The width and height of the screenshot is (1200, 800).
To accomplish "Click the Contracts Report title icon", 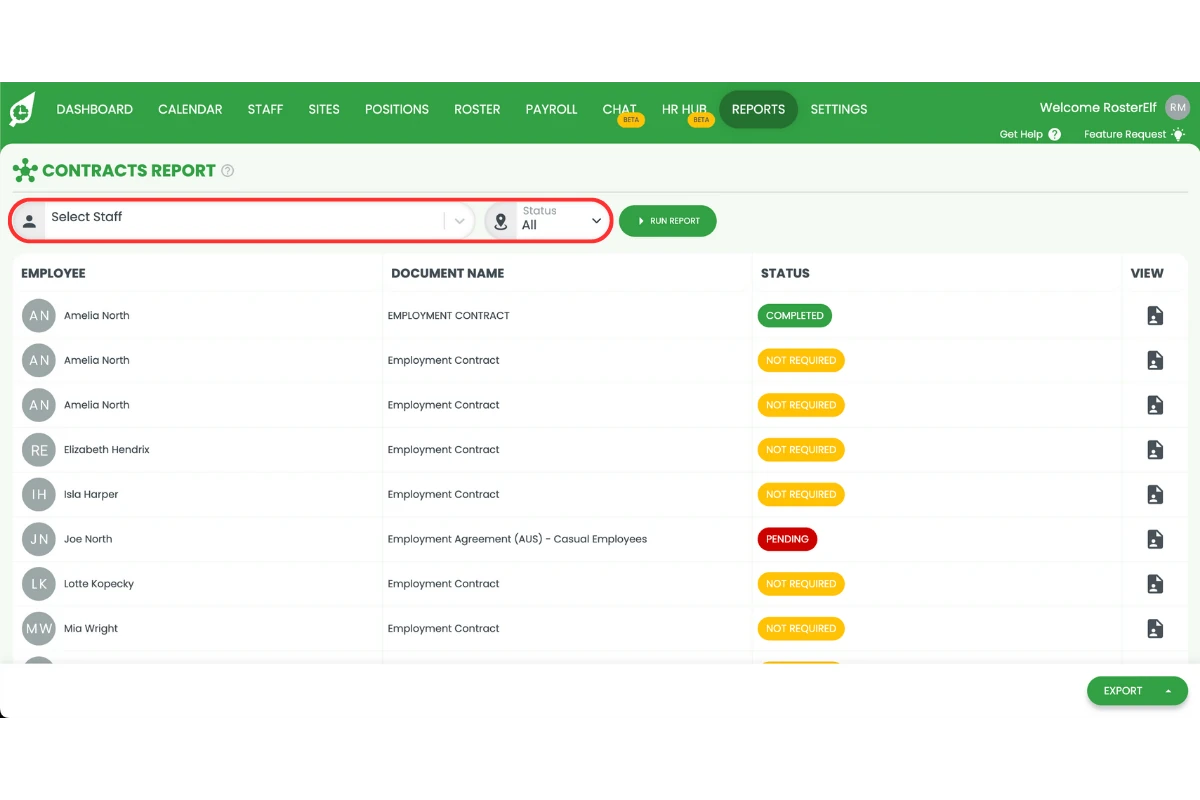I will pyautogui.click(x=24, y=171).
